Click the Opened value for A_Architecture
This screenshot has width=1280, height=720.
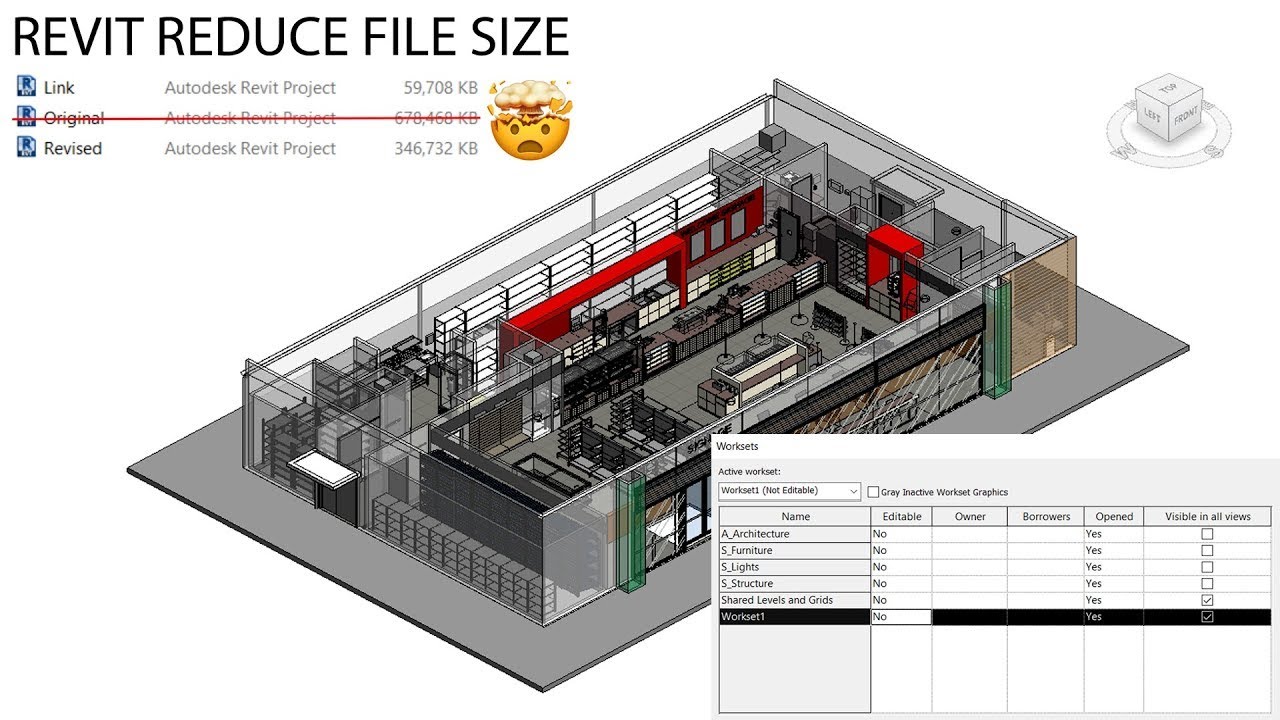coord(1114,534)
